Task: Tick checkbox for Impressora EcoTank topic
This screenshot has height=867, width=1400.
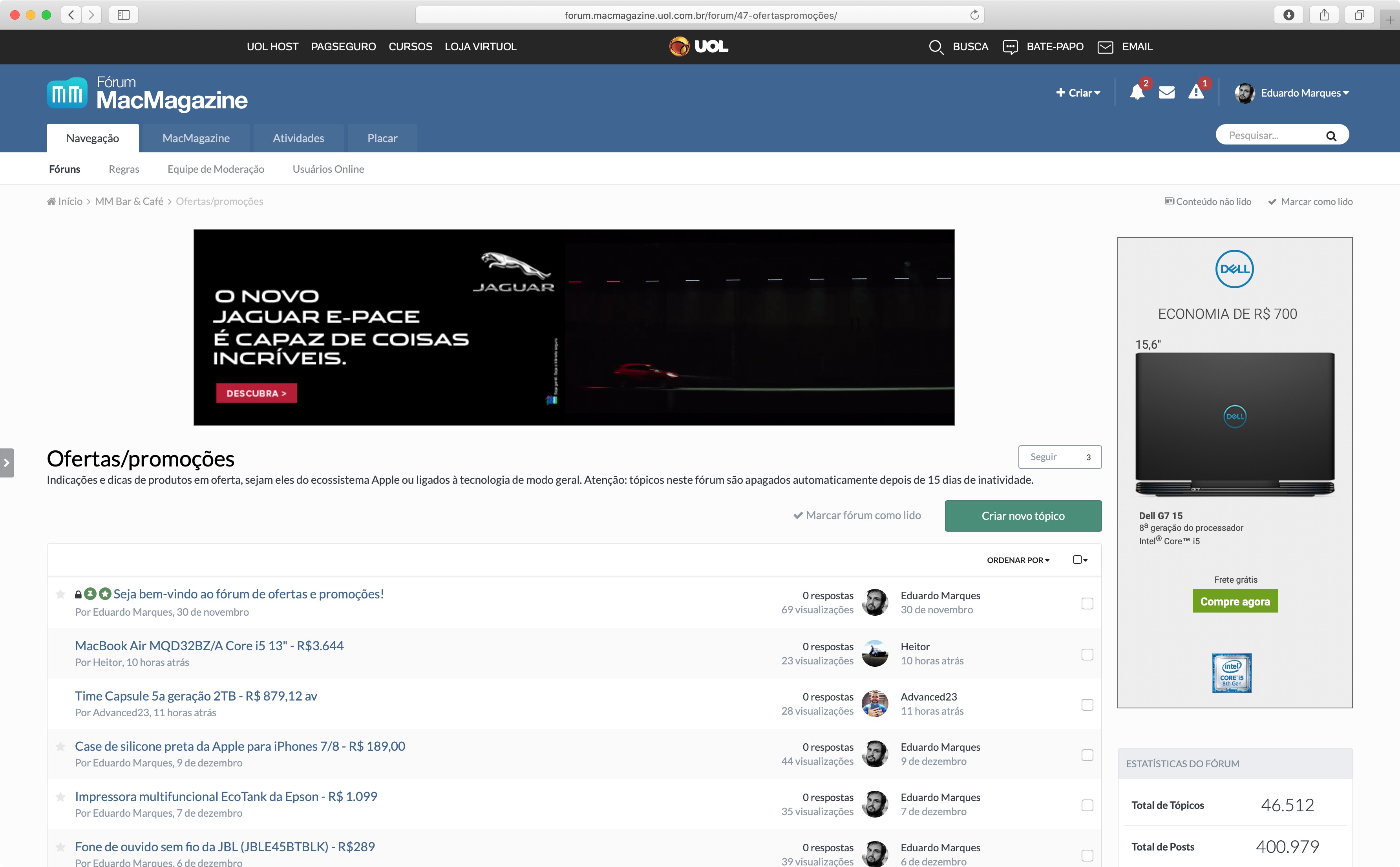Action: [x=1087, y=806]
